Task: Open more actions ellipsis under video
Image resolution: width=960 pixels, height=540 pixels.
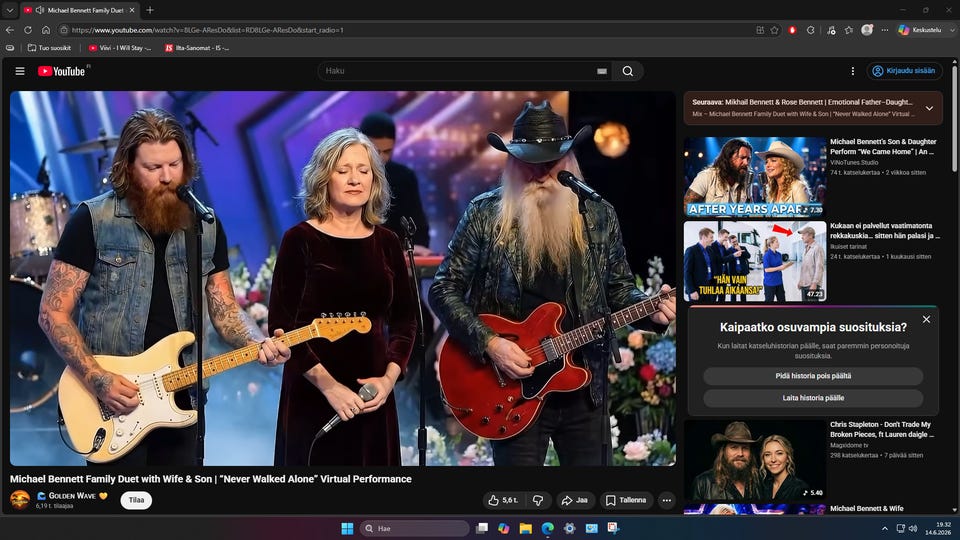Action: click(667, 500)
